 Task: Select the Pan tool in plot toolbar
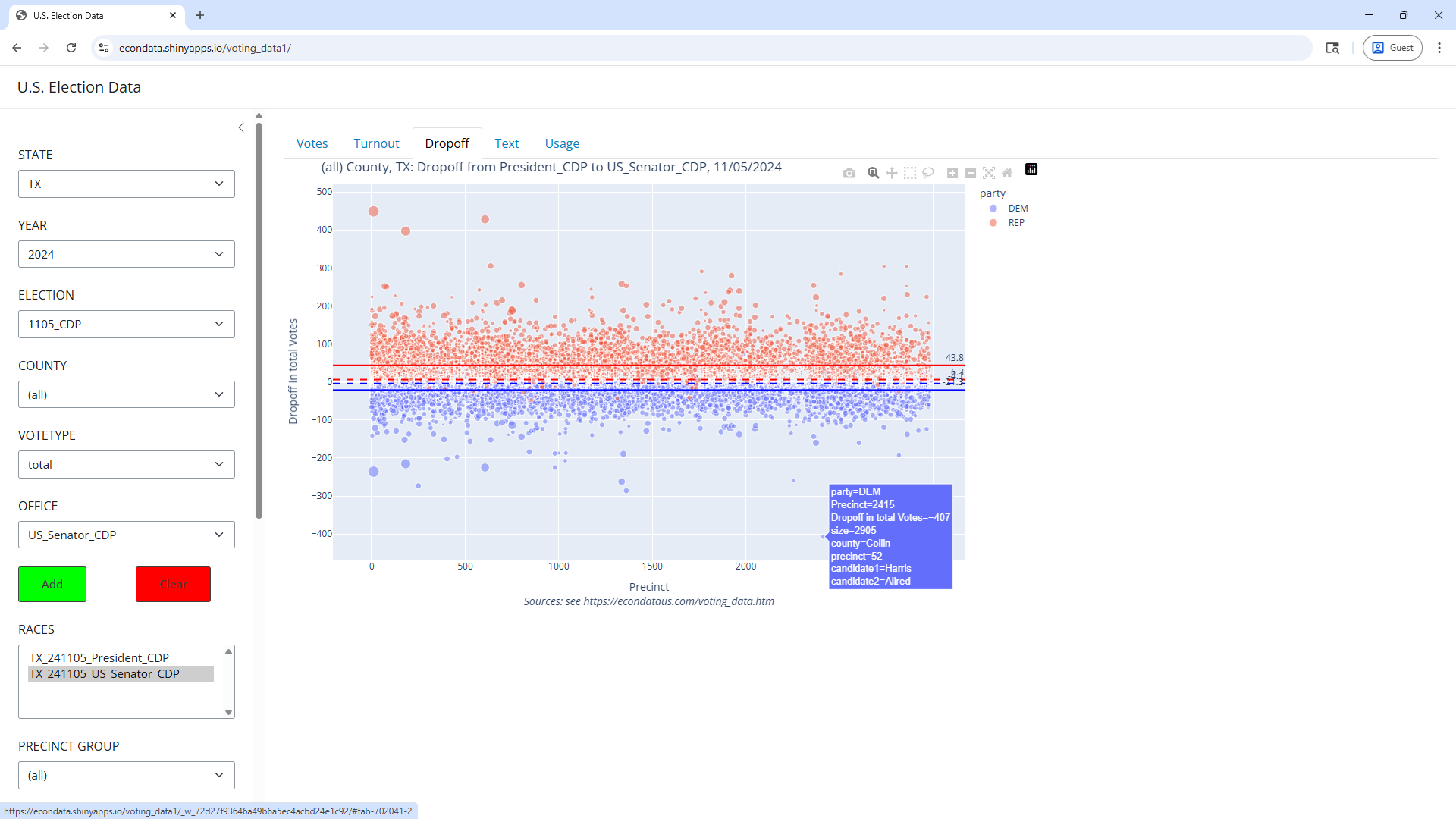[892, 173]
